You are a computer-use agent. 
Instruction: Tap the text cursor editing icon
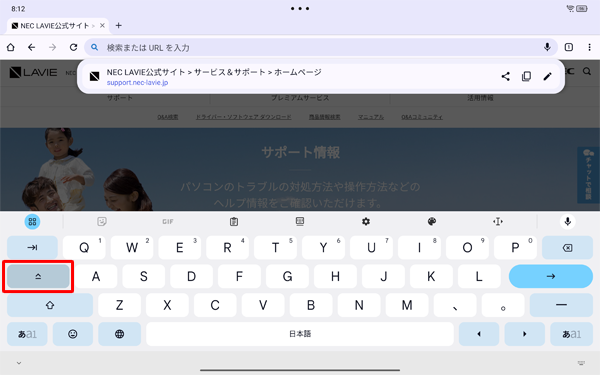(x=498, y=221)
